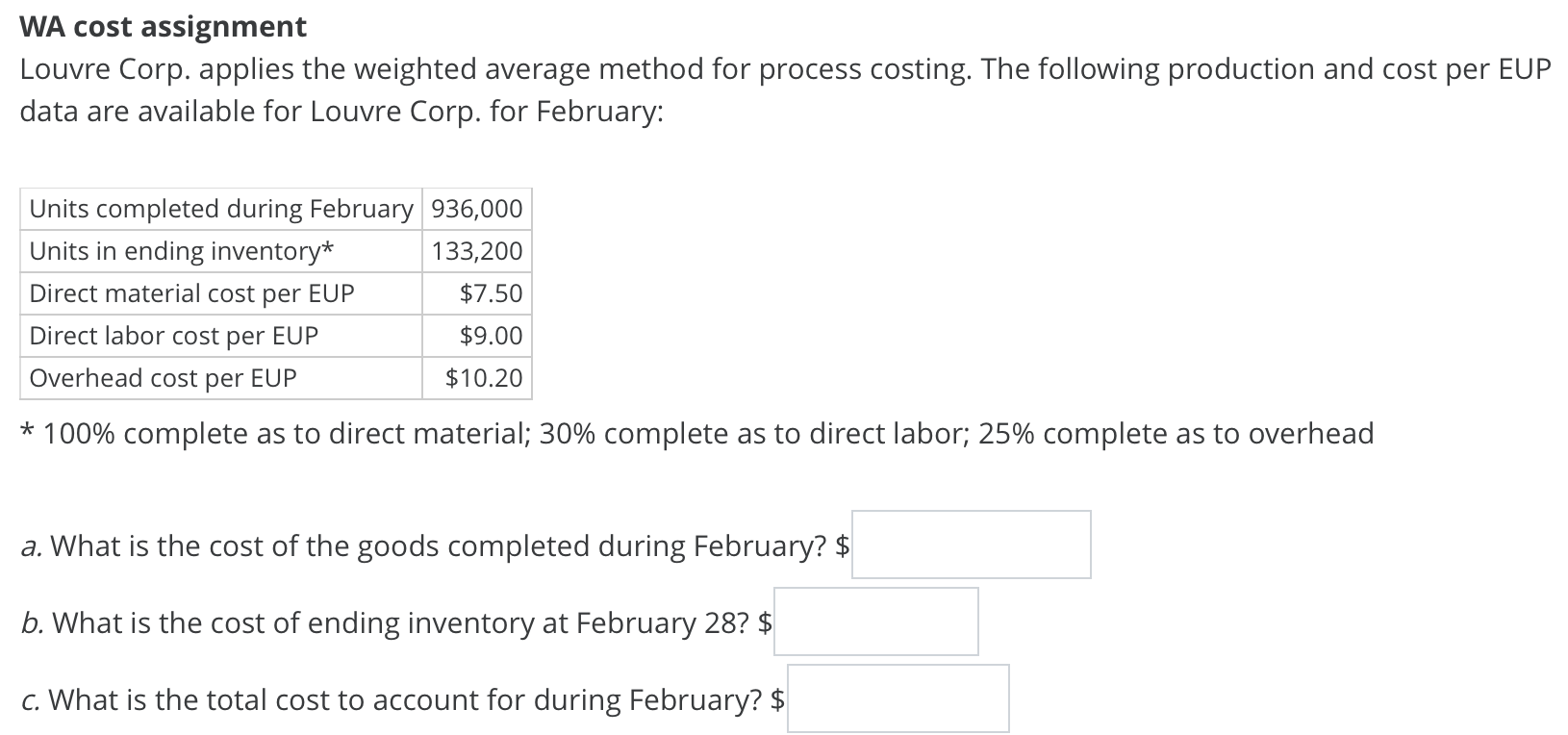Click the $10.20 overhead cost cell
Viewport: 1568px width, 735px height.
click(x=483, y=377)
